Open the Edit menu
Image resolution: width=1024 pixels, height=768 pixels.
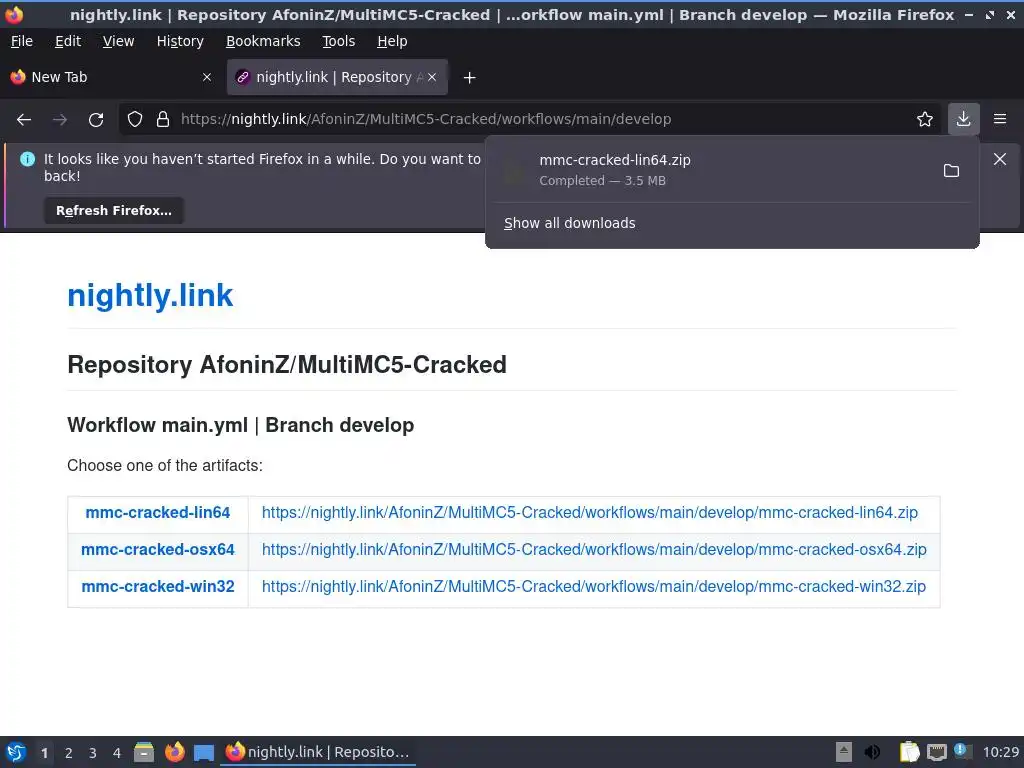[x=68, y=41]
